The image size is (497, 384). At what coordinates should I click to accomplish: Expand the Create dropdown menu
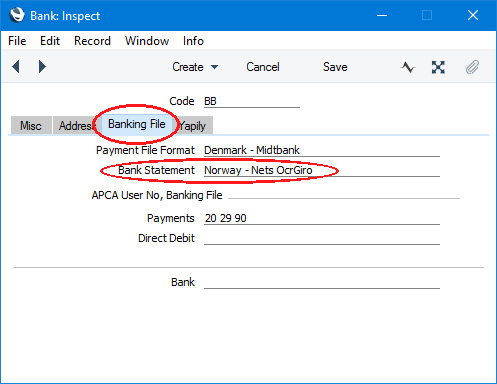195,67
